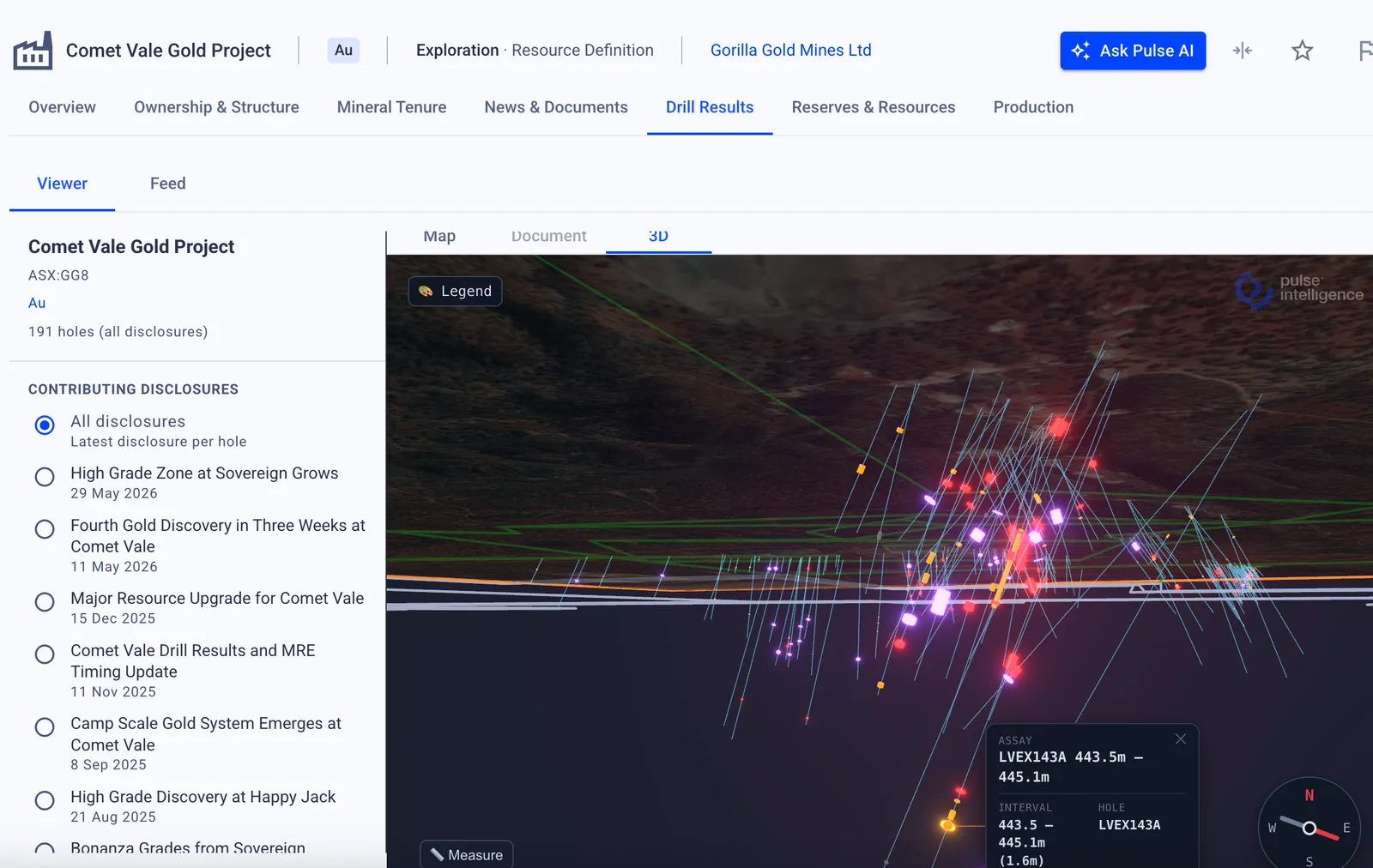The height and width of the screenshot is (868, 1373).
Task: Switch to the Reserves & Resources tab
Action: (x=873, y=107)
